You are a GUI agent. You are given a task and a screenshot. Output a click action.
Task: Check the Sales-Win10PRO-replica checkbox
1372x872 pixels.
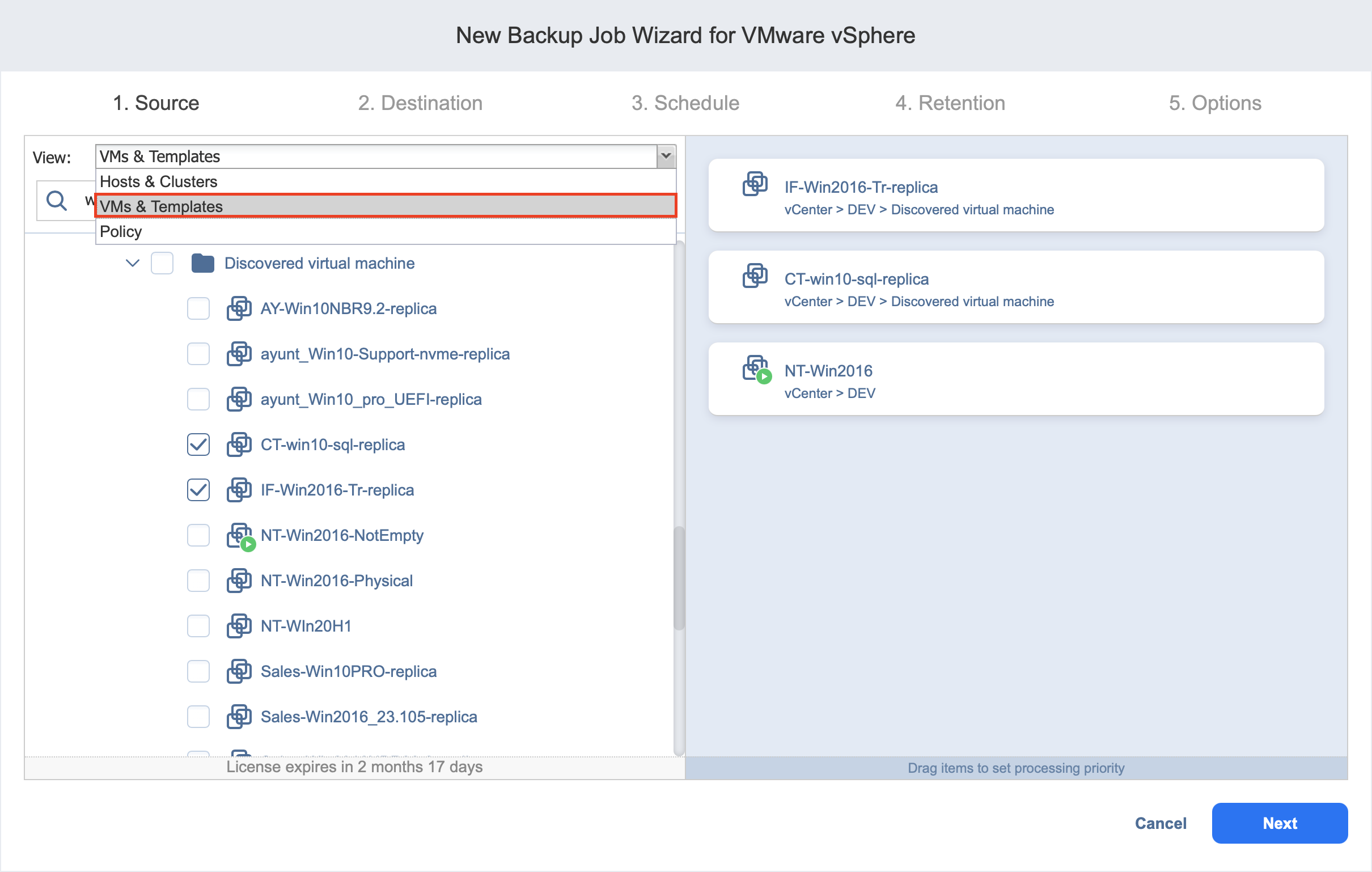click(198, 671)
